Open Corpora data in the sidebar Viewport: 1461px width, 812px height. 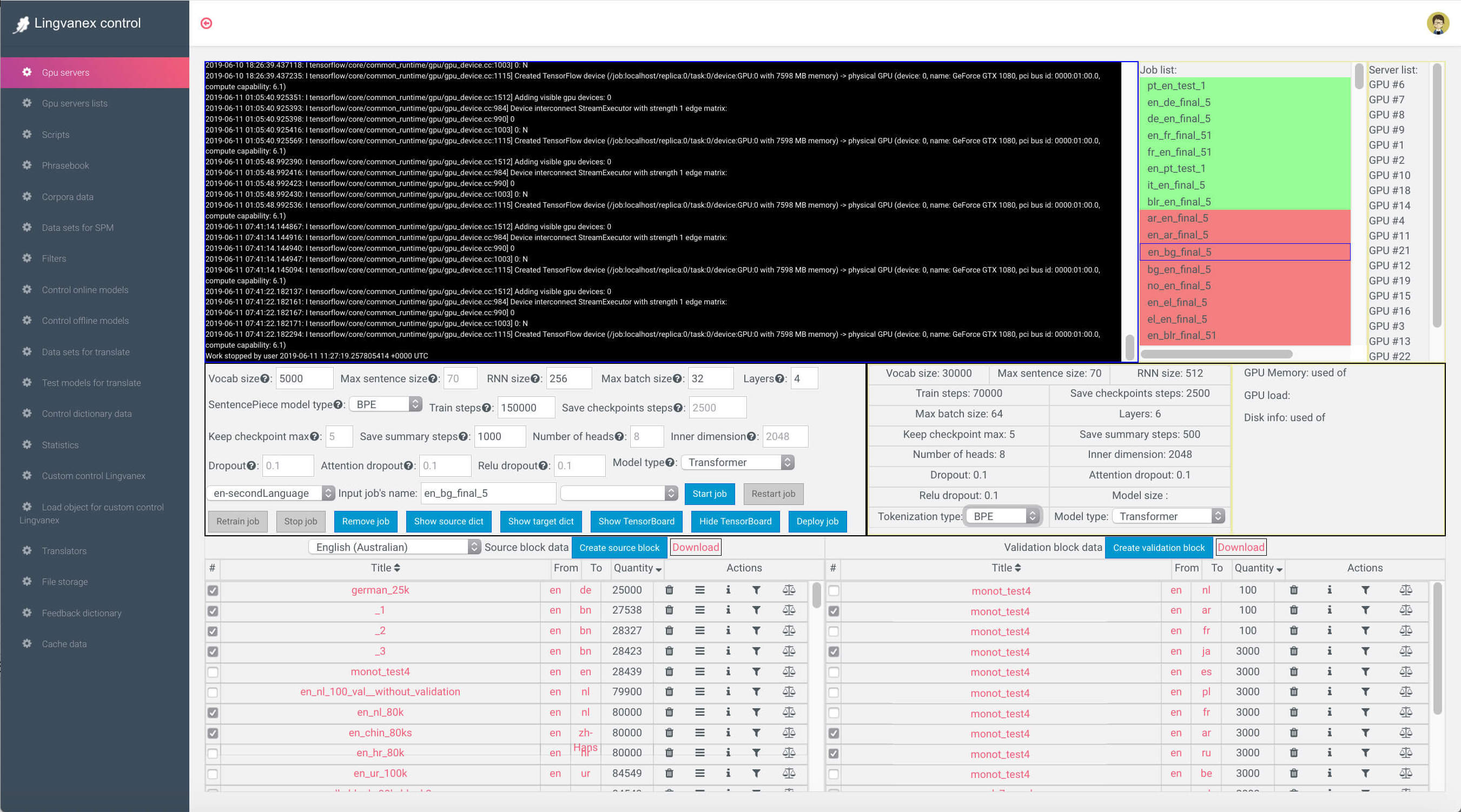coord(68,197)
